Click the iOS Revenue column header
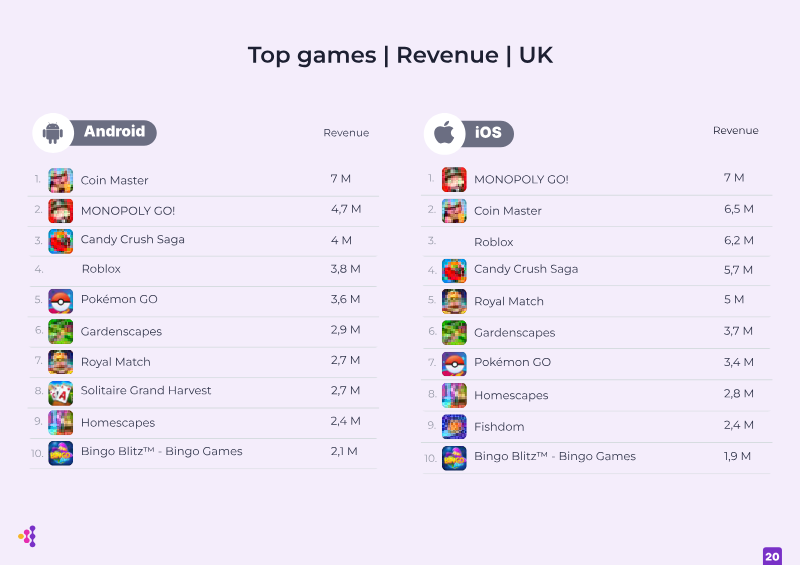The image size is (800, 565). (735, 131)
